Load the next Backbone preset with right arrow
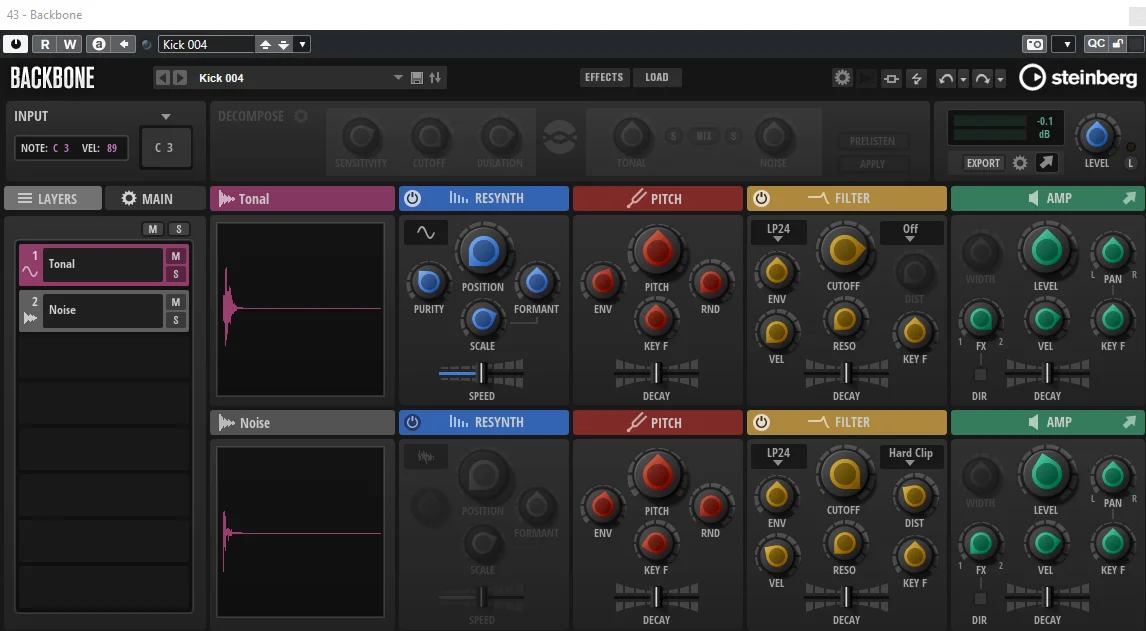Screen dimensions: 1146x631 point(180,78)
